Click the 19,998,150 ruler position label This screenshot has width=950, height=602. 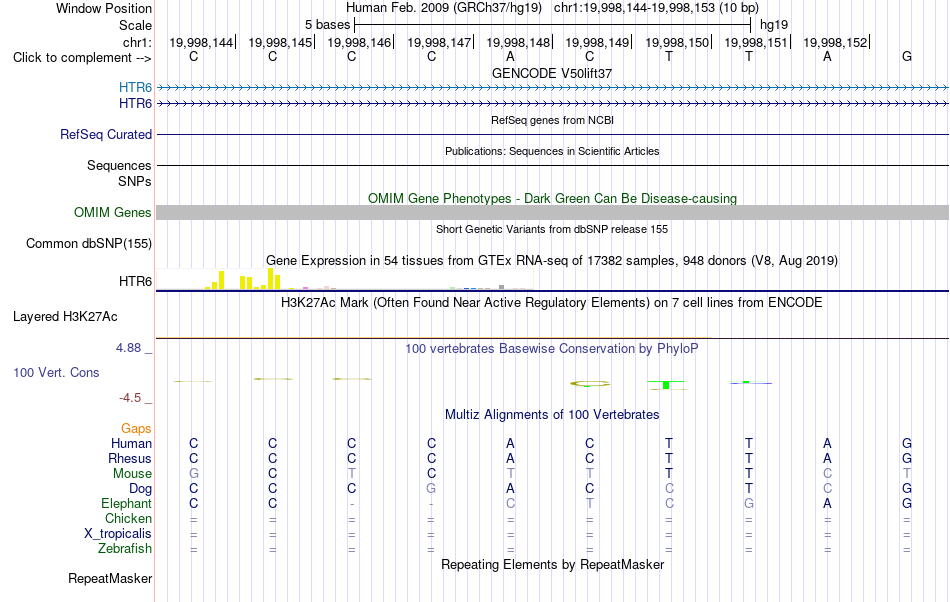click(x=677, y=42)
